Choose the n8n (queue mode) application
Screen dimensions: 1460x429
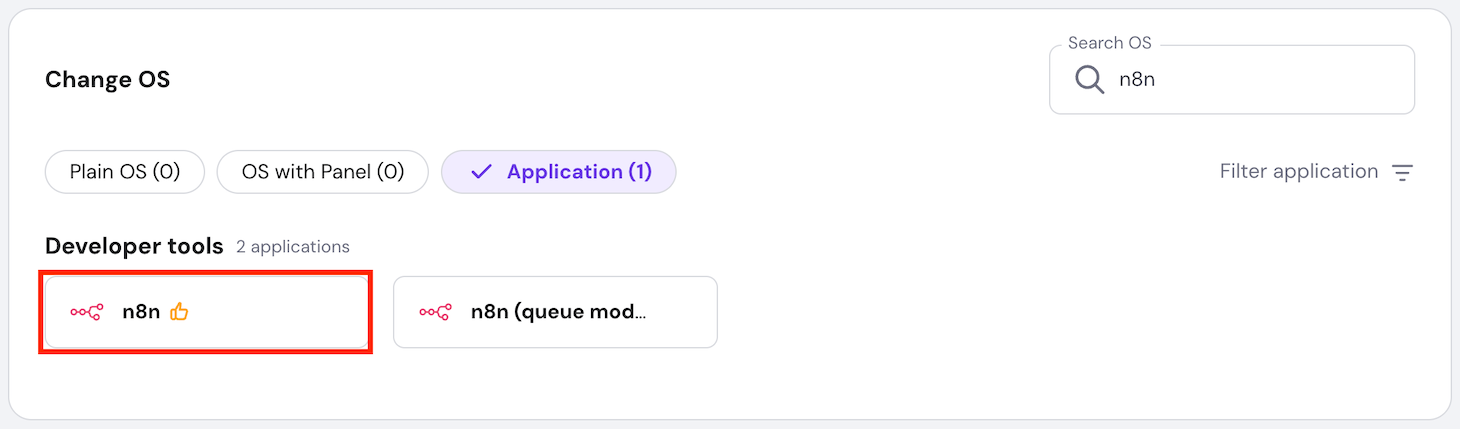pos(555,312)
